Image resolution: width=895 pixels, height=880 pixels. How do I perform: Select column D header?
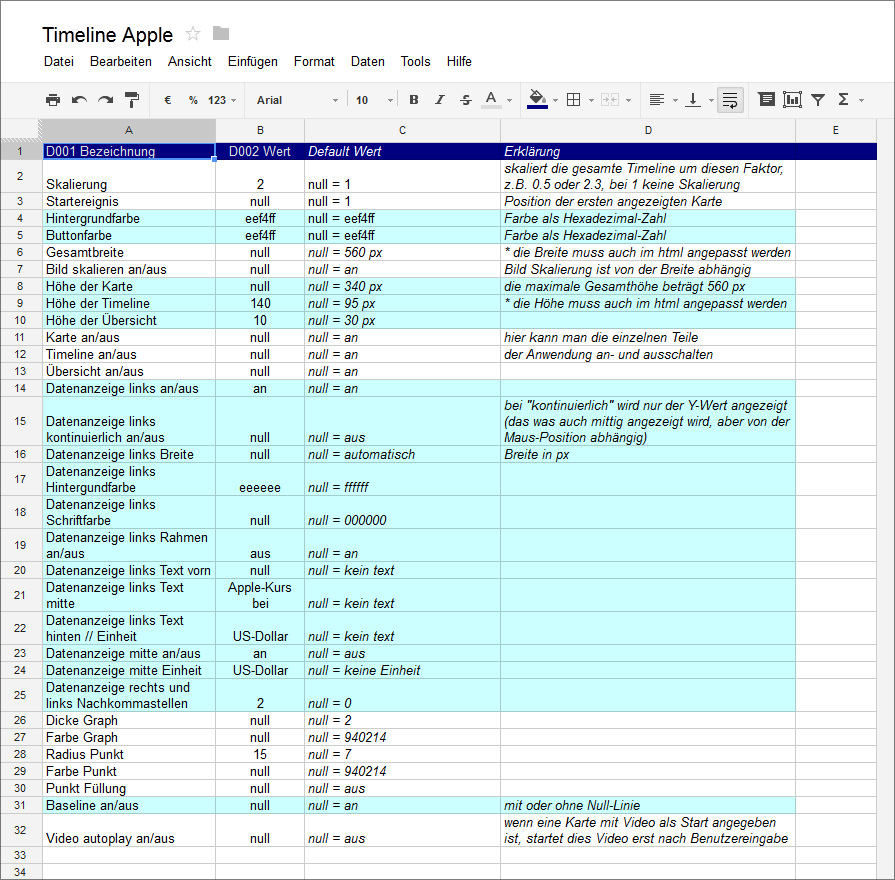pyautogui.click(x=648, y=130)
